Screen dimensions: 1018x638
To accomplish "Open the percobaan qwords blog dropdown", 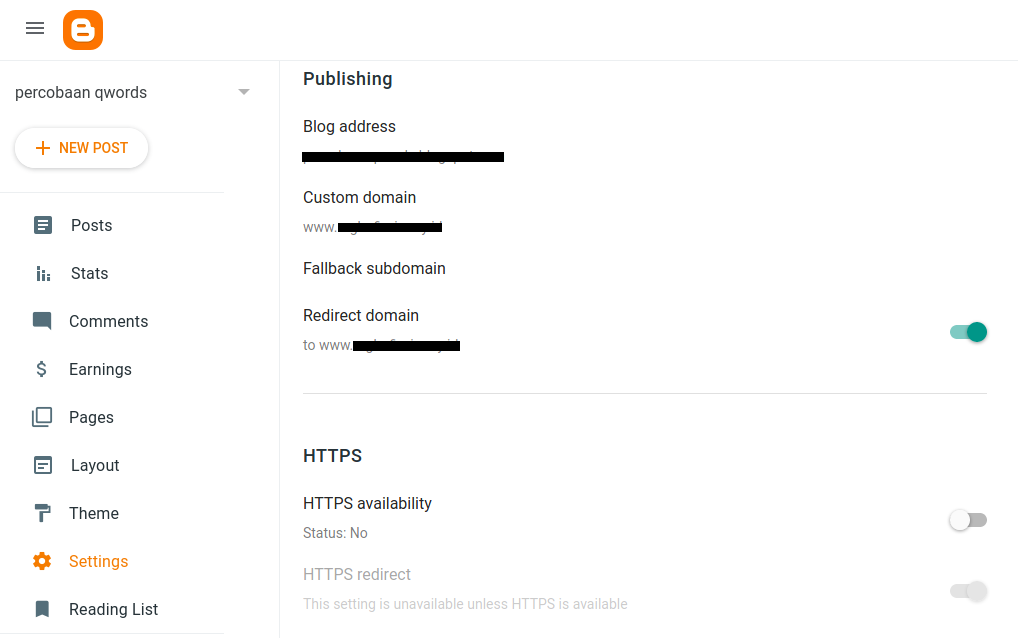I will (x=81, y=92).
